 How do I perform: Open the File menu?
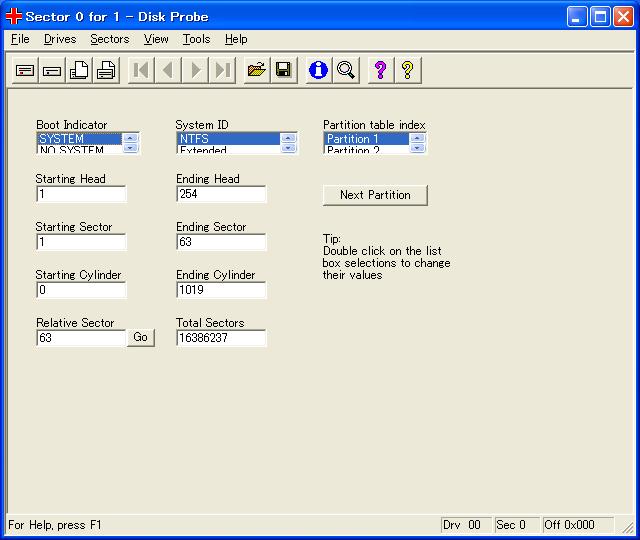click(x=20, y=39)
